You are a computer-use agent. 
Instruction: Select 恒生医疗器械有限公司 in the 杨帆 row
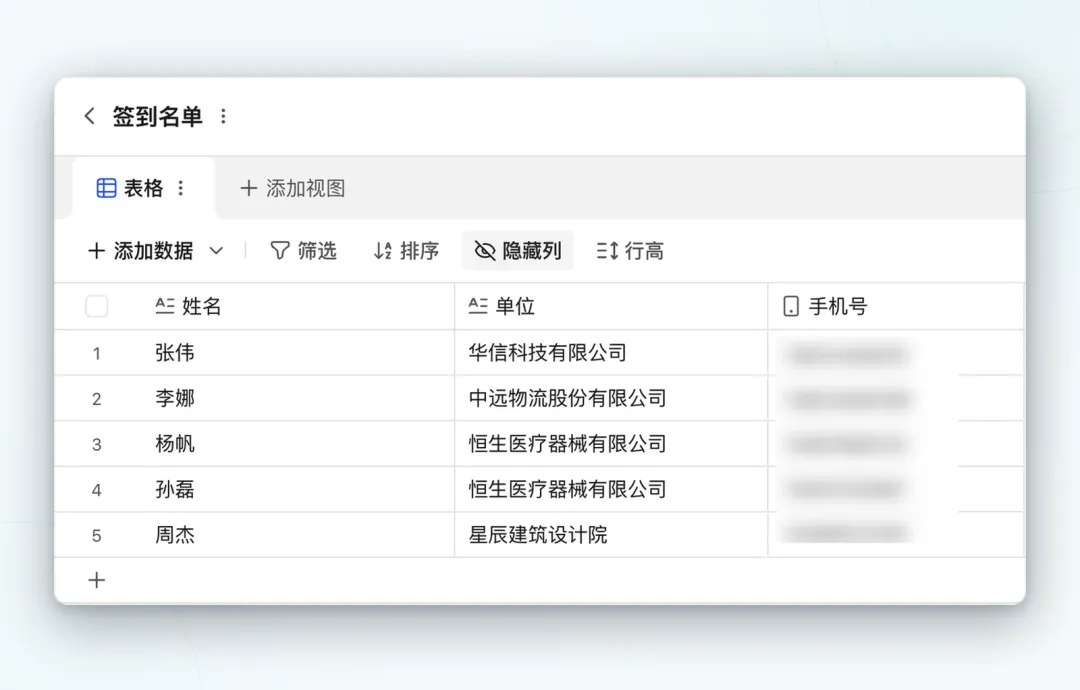pos(611,443)
